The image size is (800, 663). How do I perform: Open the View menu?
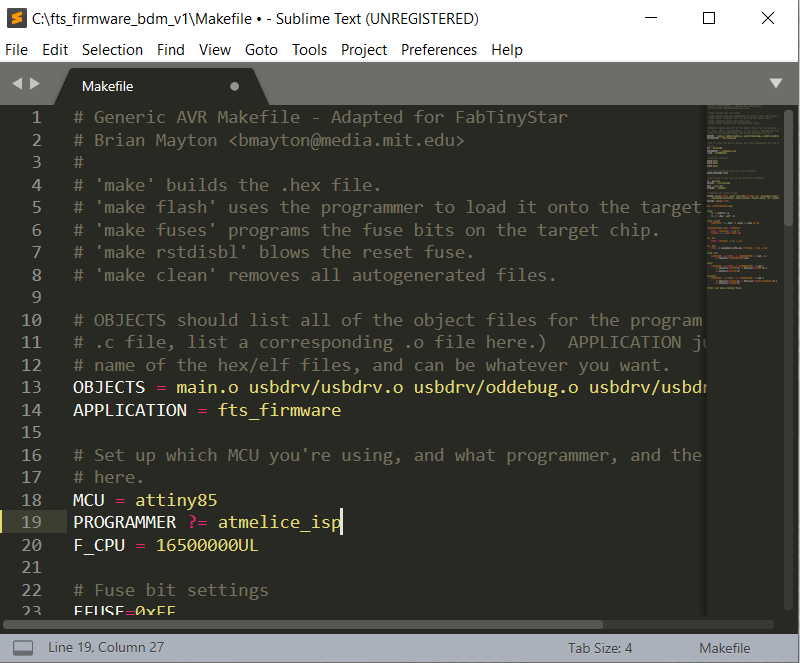coord(215,50)
